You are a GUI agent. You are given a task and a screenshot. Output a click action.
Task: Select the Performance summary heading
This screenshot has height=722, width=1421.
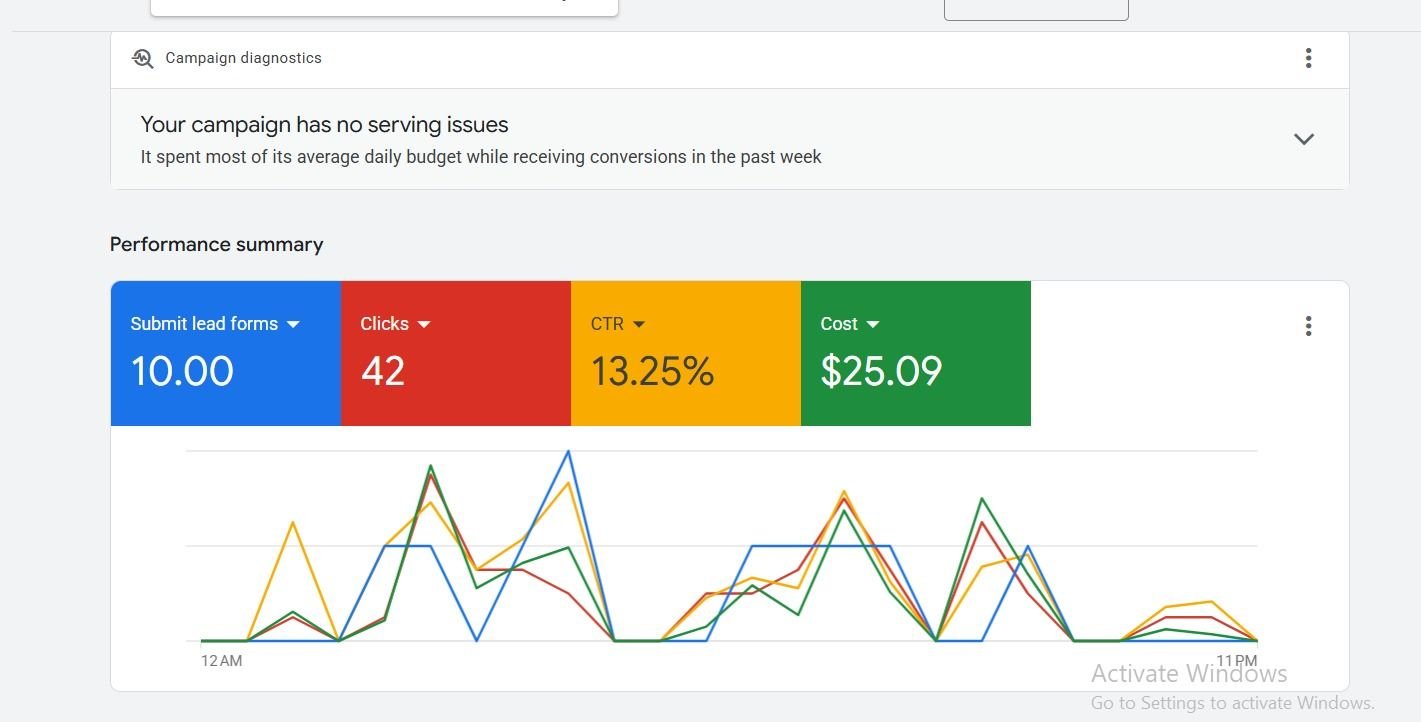click(216, 245)
